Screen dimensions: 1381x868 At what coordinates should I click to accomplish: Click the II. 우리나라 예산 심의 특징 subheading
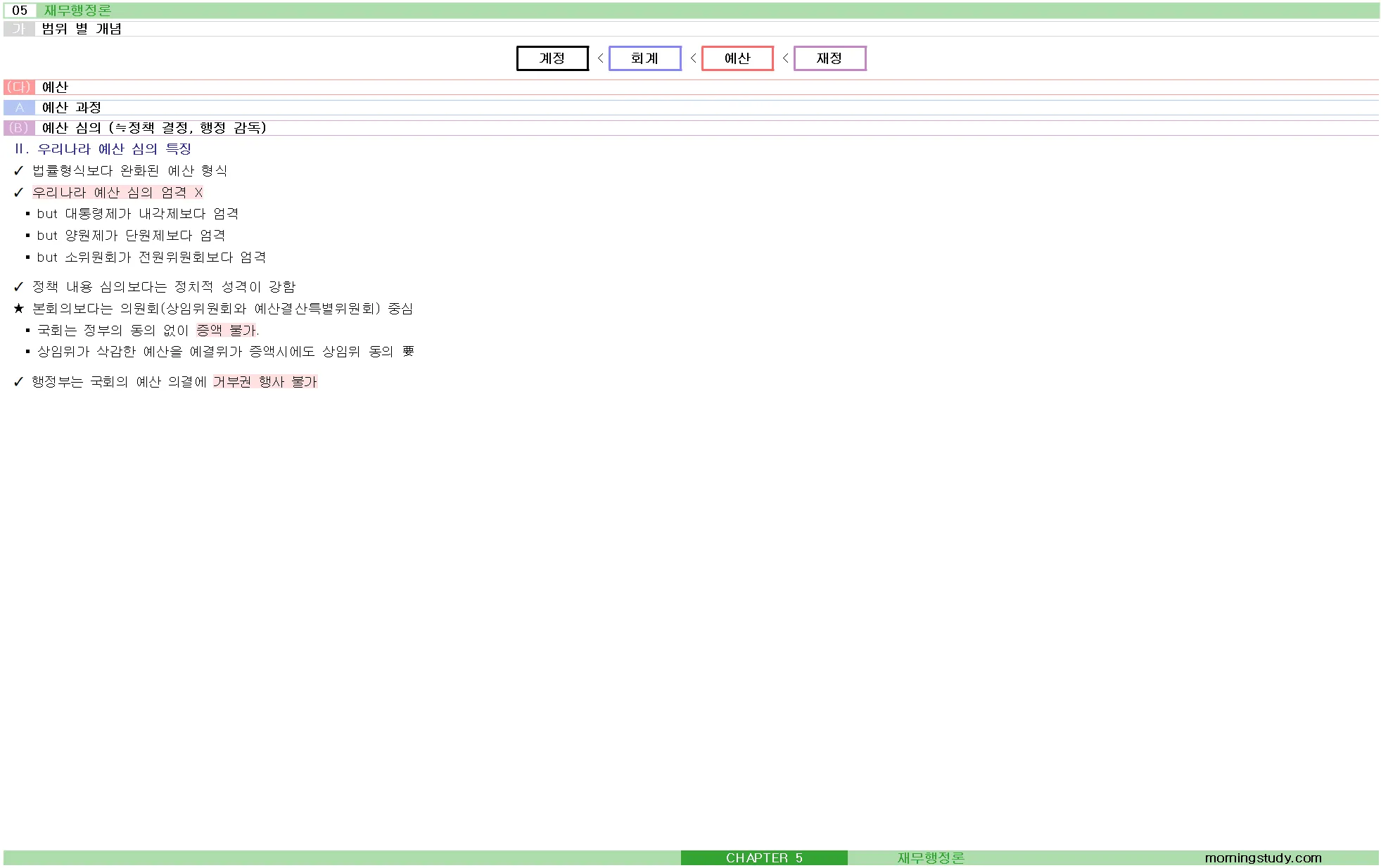pyautogui.click(x=103, y=149)
